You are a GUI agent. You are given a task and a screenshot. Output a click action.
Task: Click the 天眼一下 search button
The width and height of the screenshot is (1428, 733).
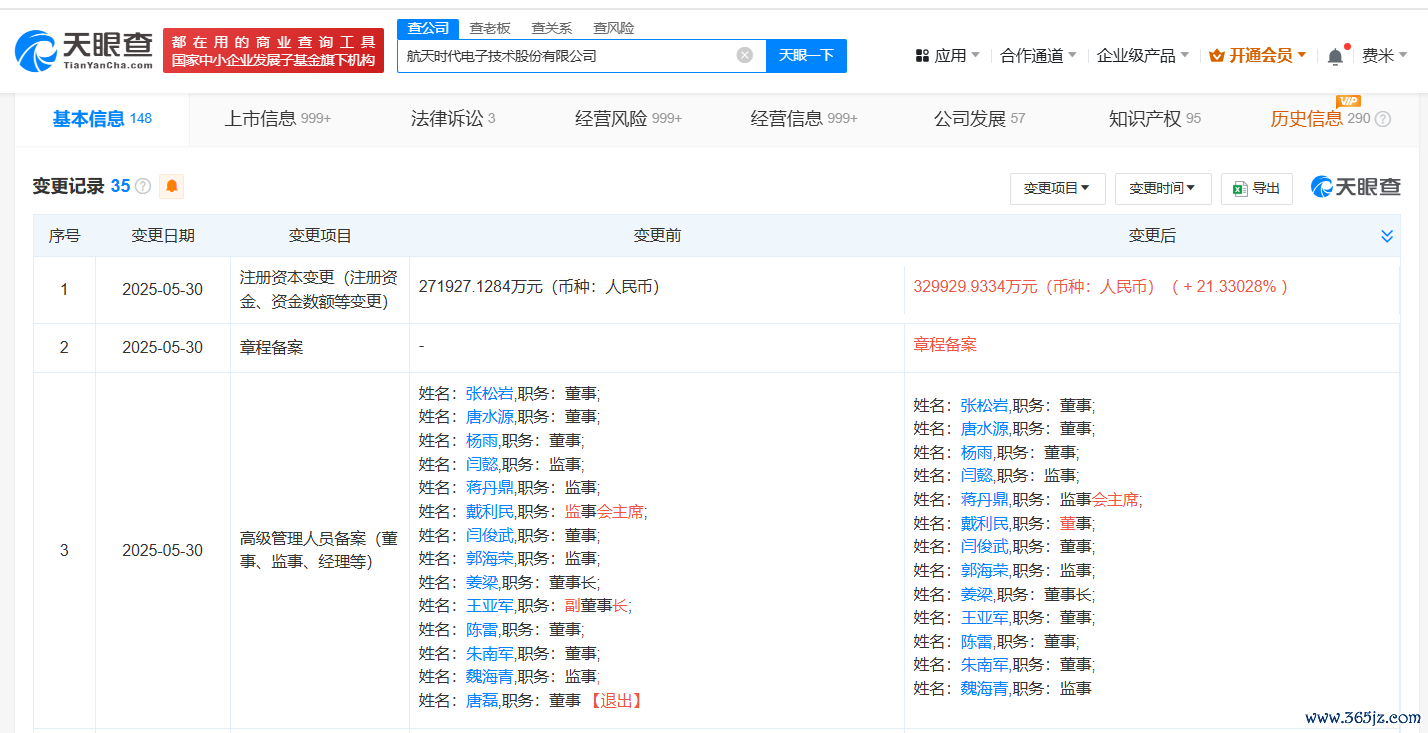pyautogui.click(x=806, y=55)
